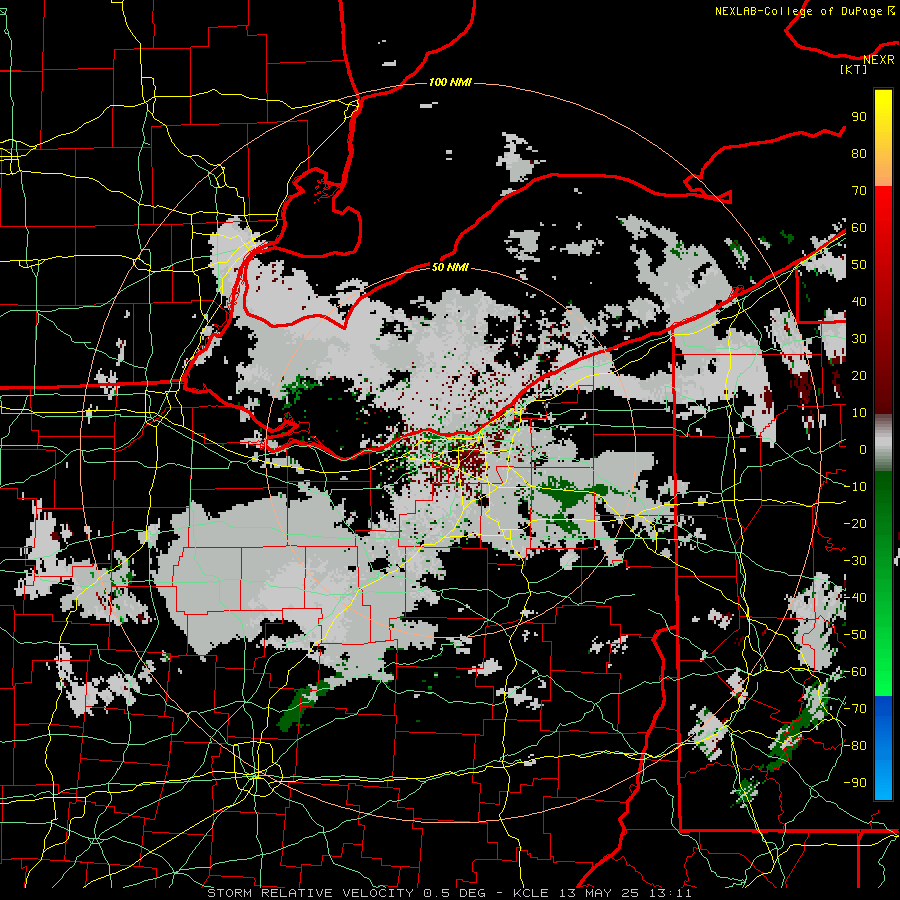Click the -20 knot label on the scale
This screenshot has height=900, width=900.
click(x=855, y=523)
